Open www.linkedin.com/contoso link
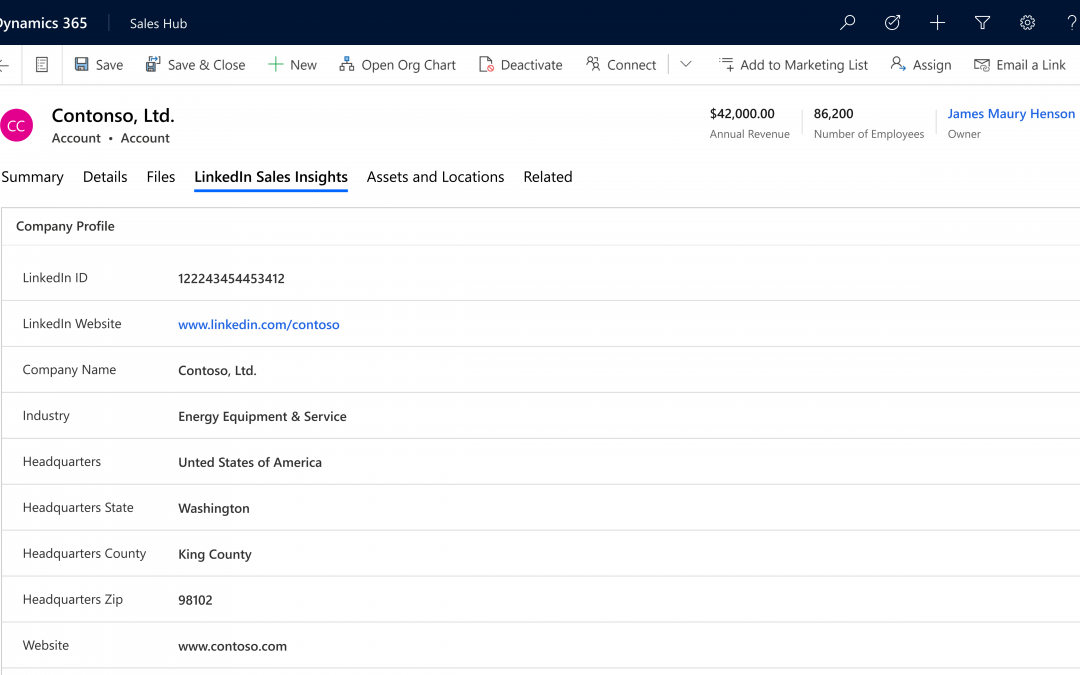The height and width of the screenshot is (675, 1080). click(x=258, y=324)
